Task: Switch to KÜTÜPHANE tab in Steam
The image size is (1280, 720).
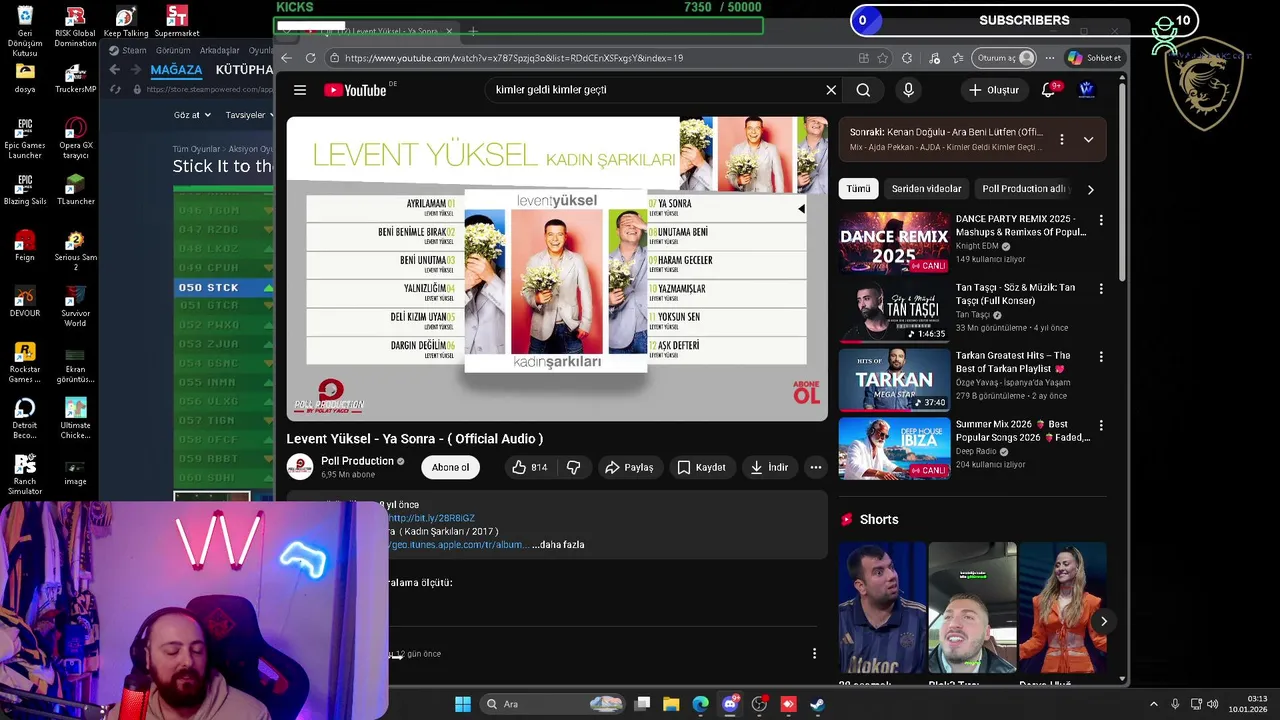Action: click(x=244, y=70)
